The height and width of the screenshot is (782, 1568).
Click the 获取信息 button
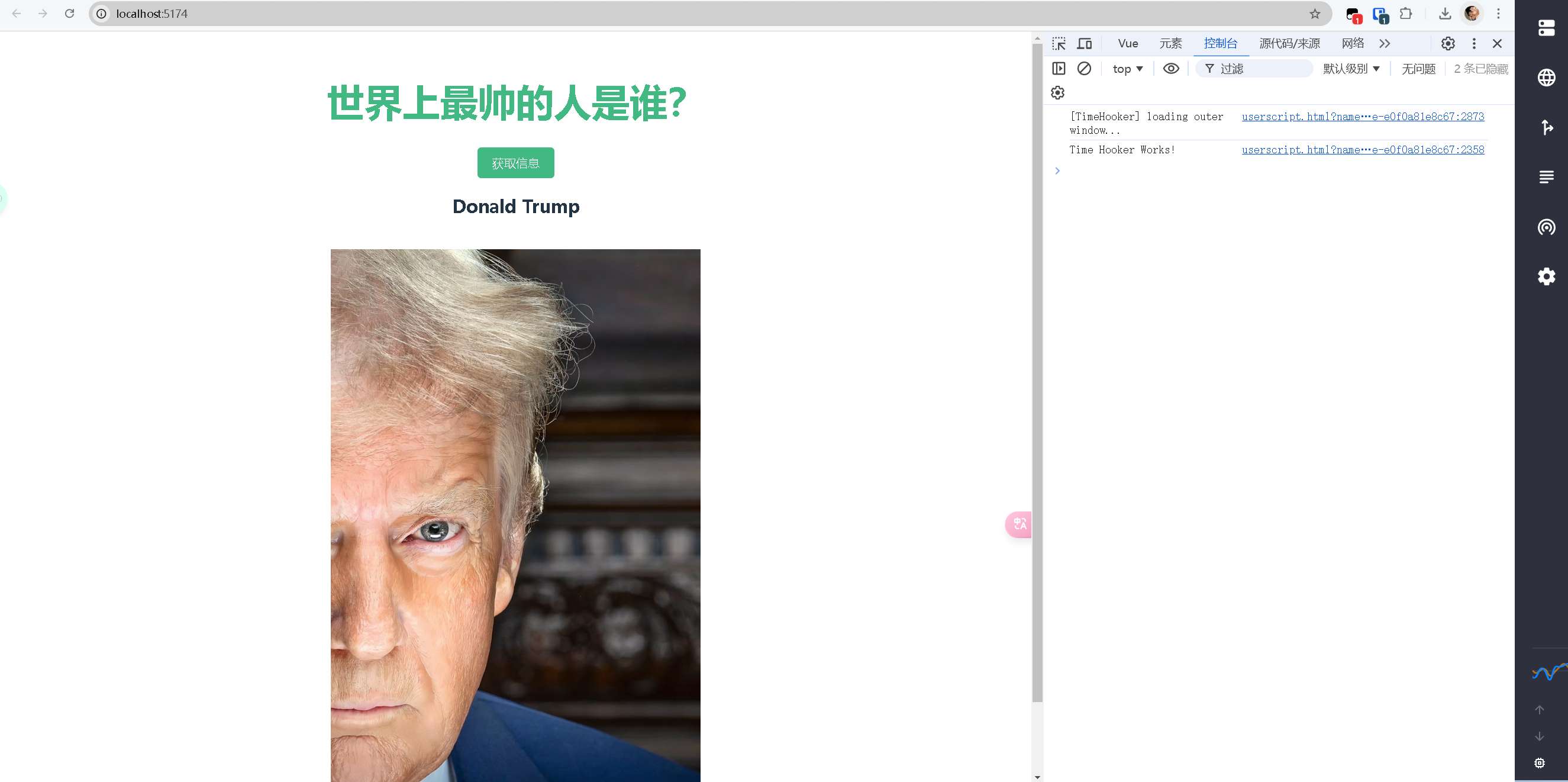[515, 163]
